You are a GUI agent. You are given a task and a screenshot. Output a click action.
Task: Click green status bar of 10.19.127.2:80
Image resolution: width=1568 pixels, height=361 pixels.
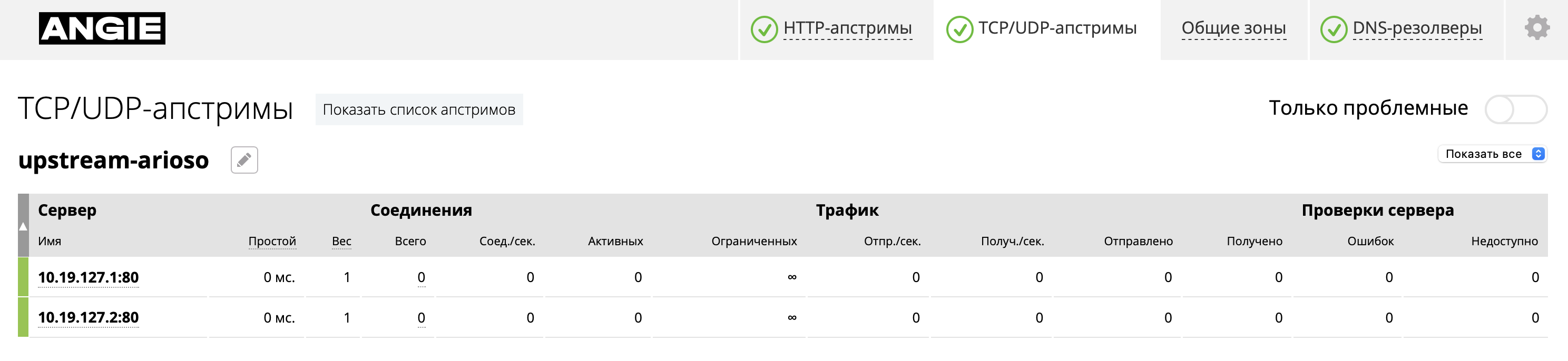23,317
